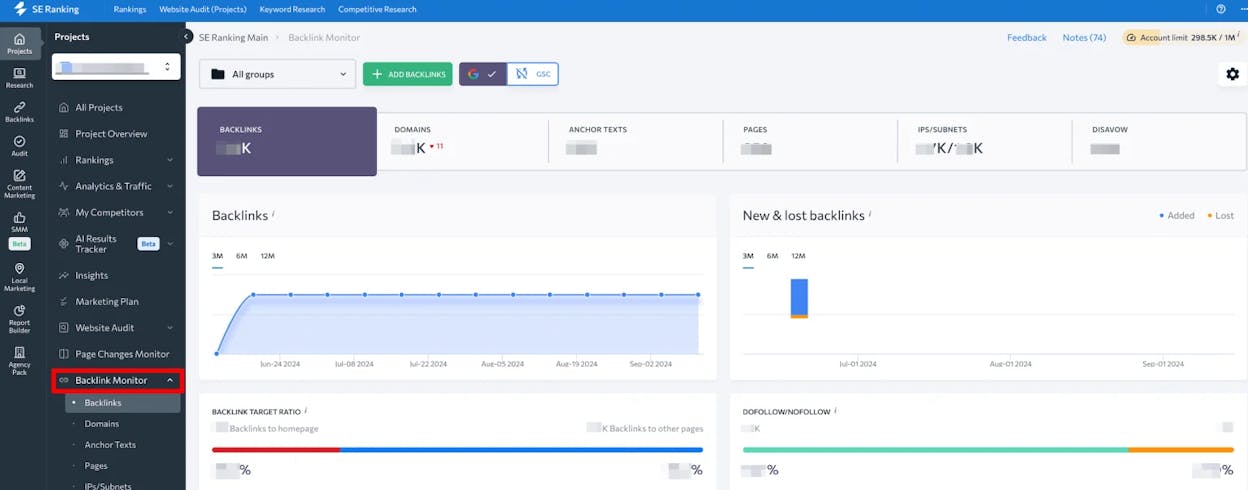The width and height of the screenshot is (1248, 490).
Task: Open the Audit sidebar icon
Action: 19,146
